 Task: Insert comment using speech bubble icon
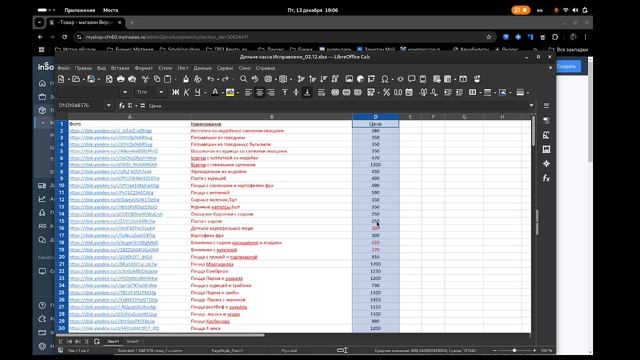point(411,79)
